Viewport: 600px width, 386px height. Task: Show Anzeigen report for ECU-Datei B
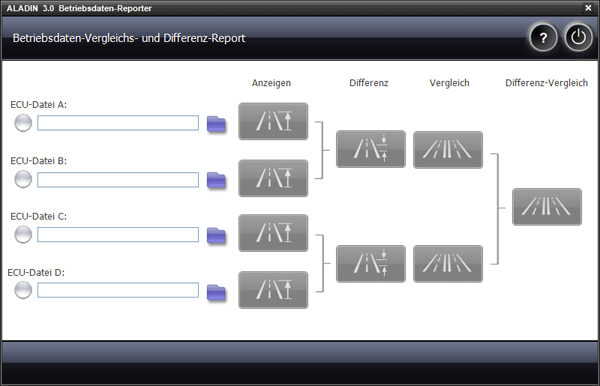click(273, 178)
